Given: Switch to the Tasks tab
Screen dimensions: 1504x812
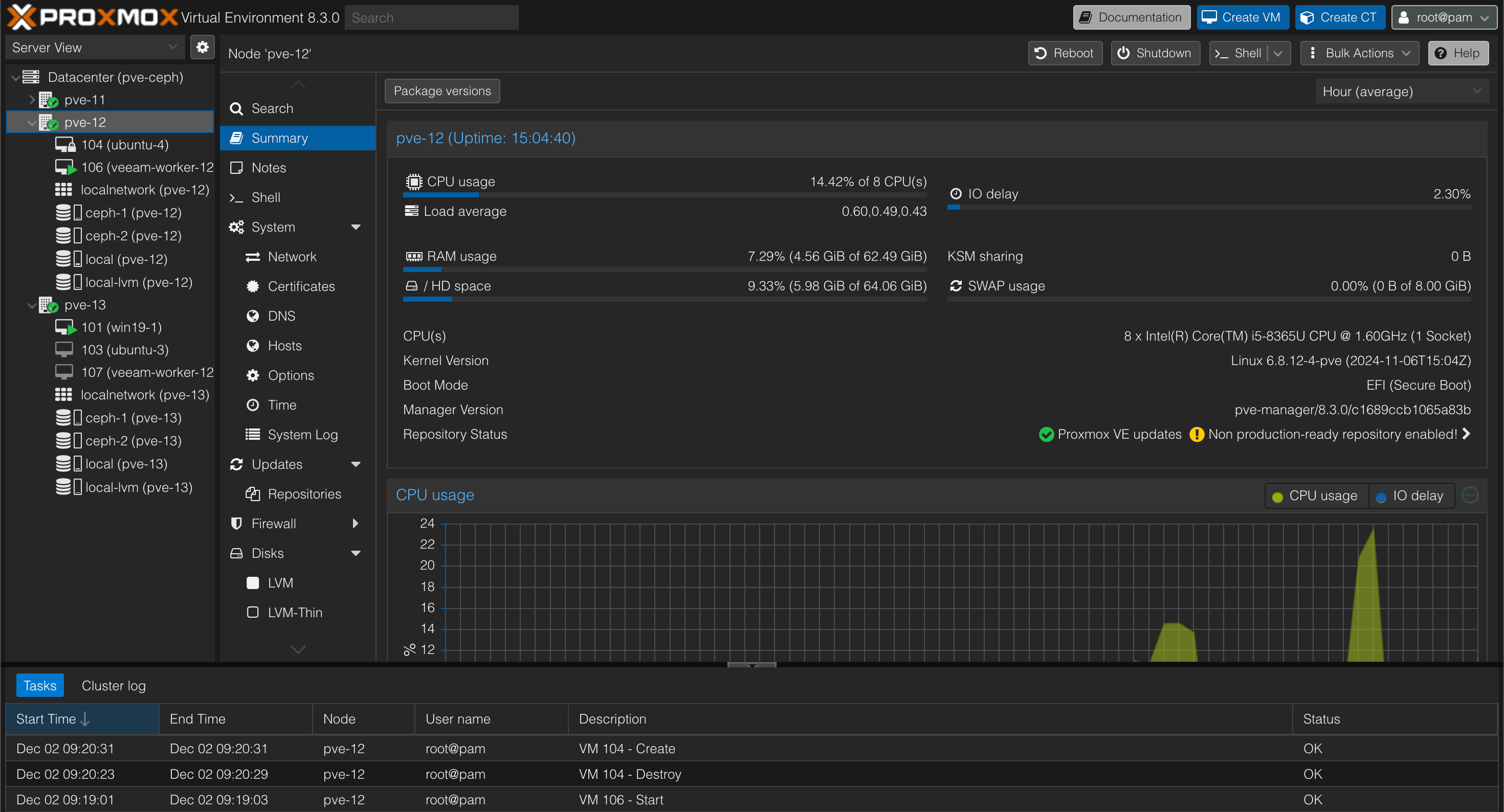Looking at the screenshot, I should click(x=40, y=686).
